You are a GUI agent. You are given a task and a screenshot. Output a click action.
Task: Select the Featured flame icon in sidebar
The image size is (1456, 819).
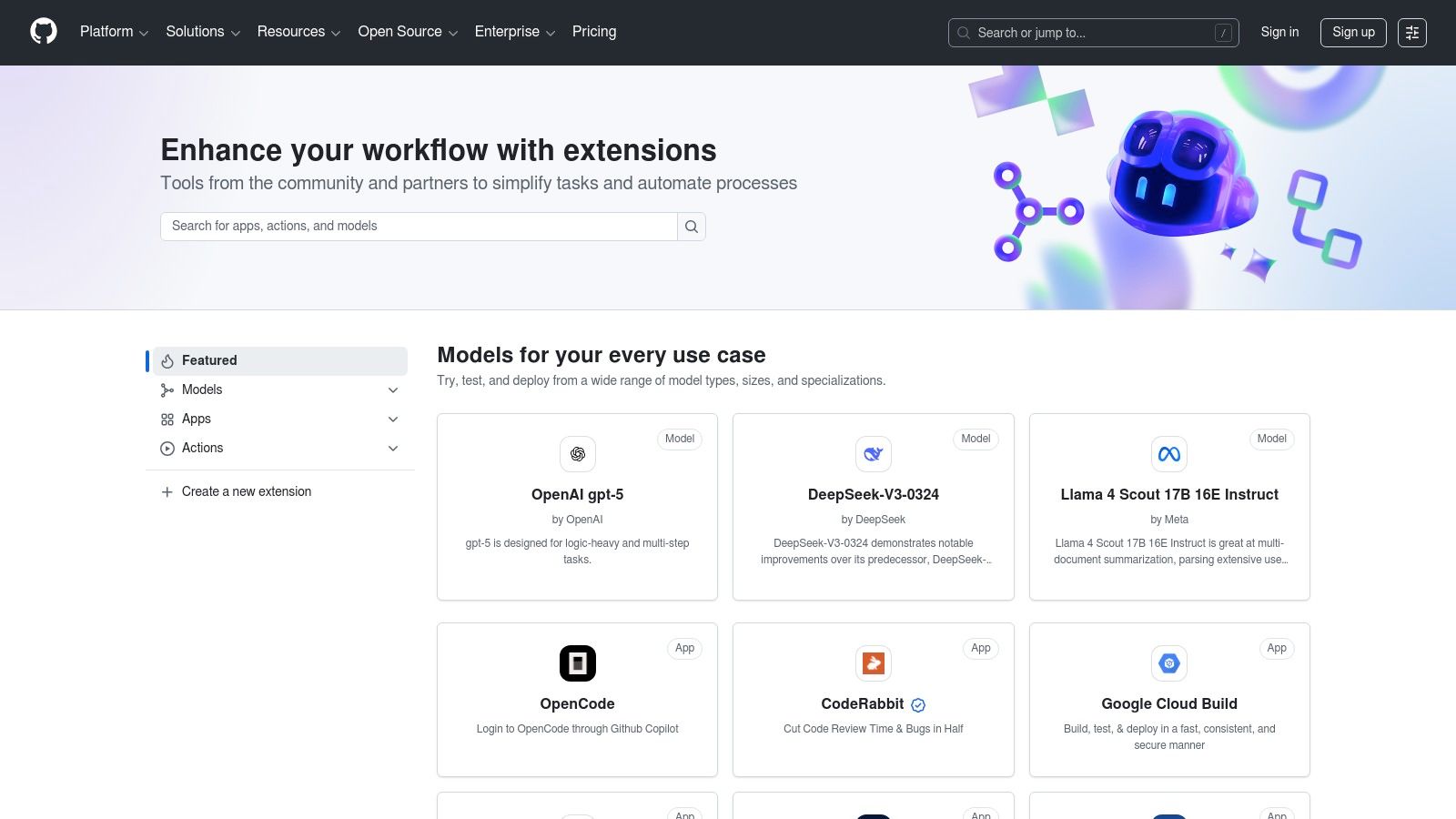(167, 360)
